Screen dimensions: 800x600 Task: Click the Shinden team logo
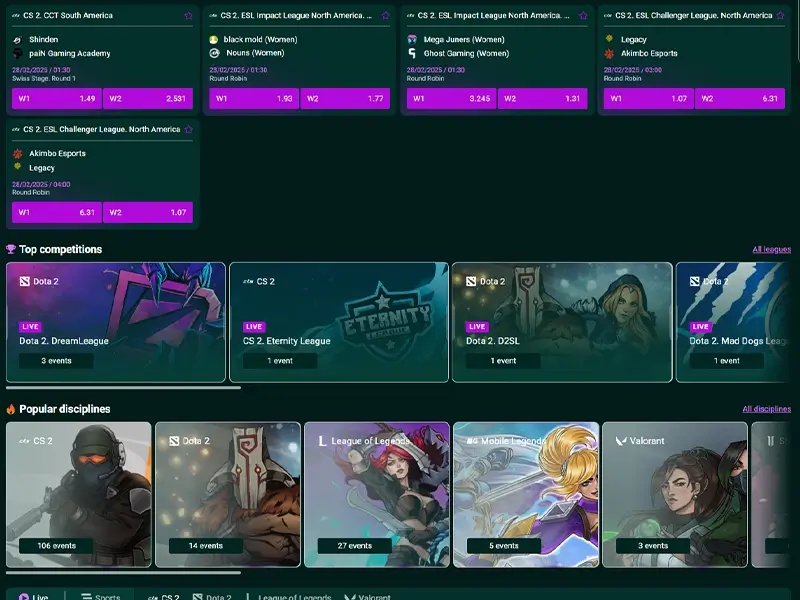(x=17, y=40)
